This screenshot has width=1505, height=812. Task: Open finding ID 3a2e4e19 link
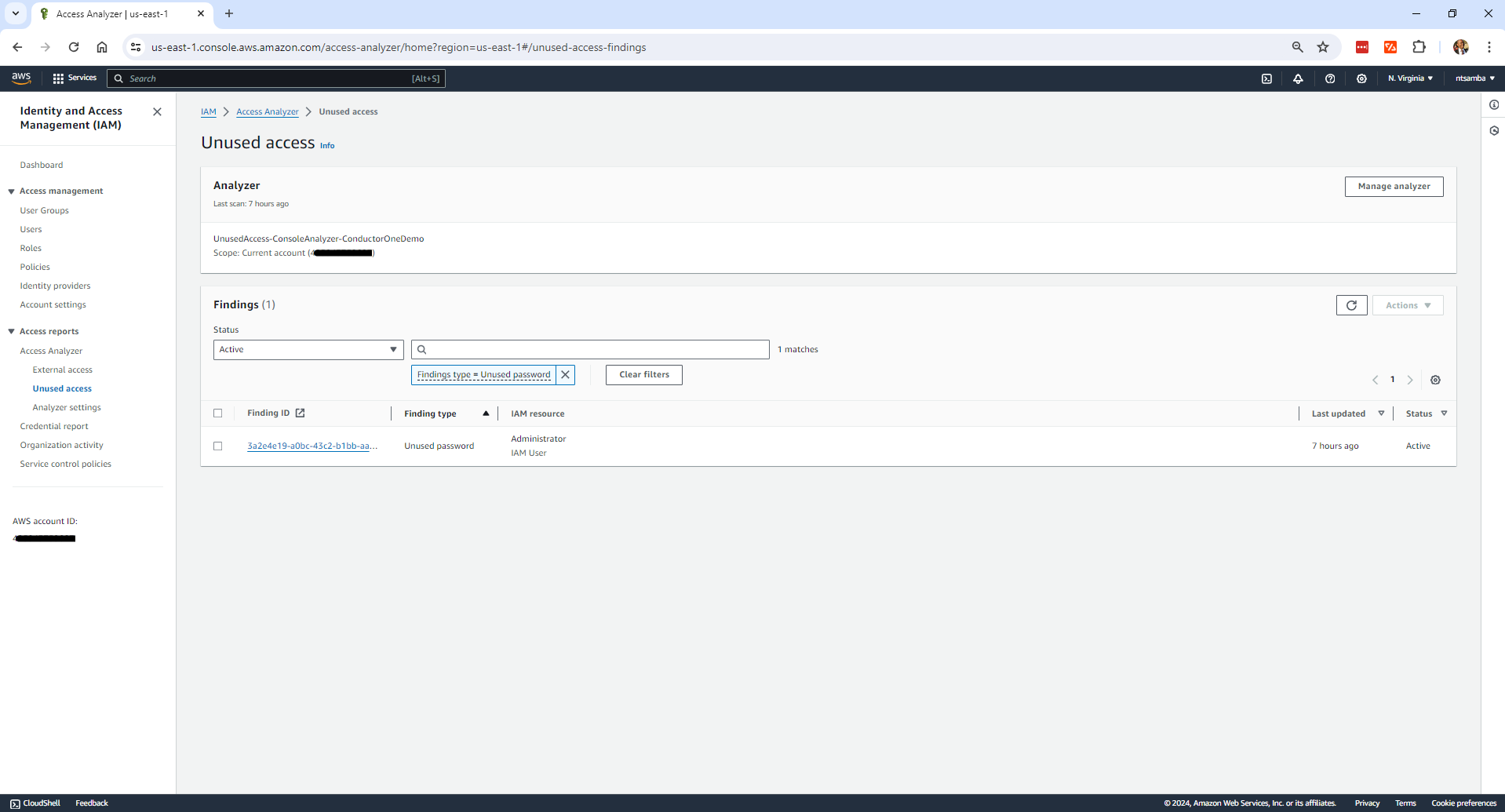click(x=312, y=446)
